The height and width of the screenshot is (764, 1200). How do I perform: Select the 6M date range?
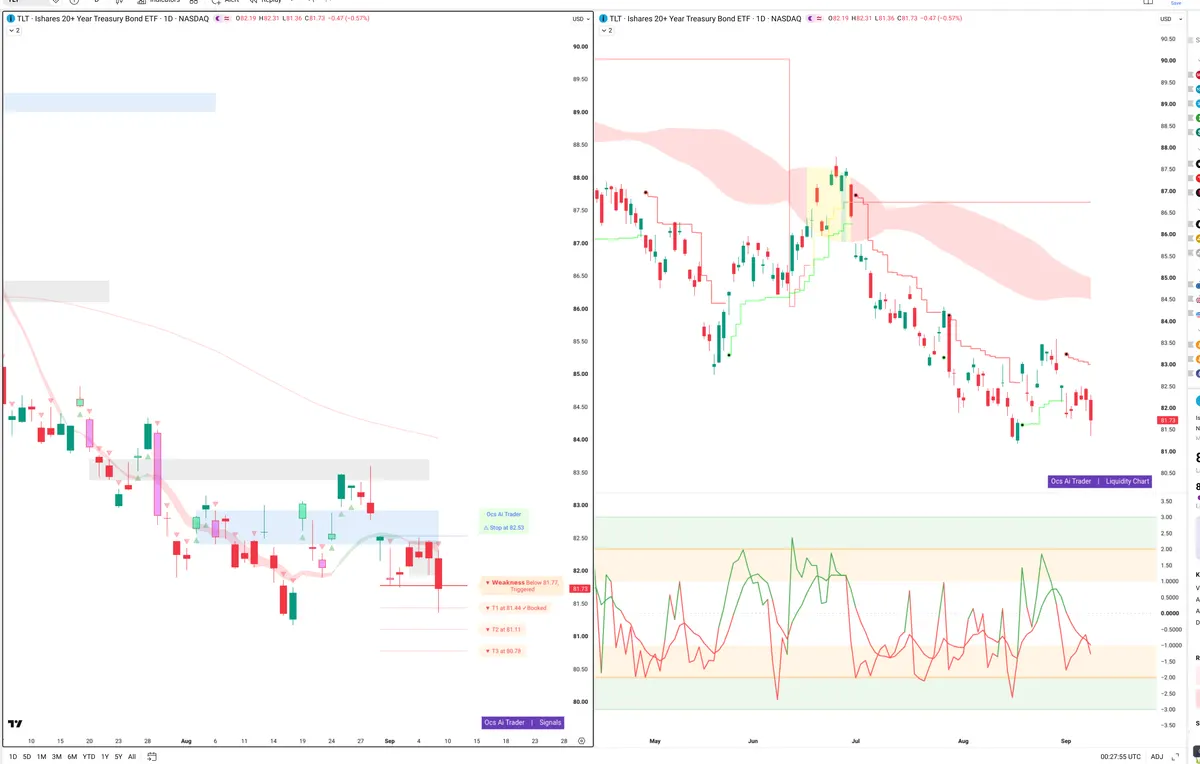72,756
